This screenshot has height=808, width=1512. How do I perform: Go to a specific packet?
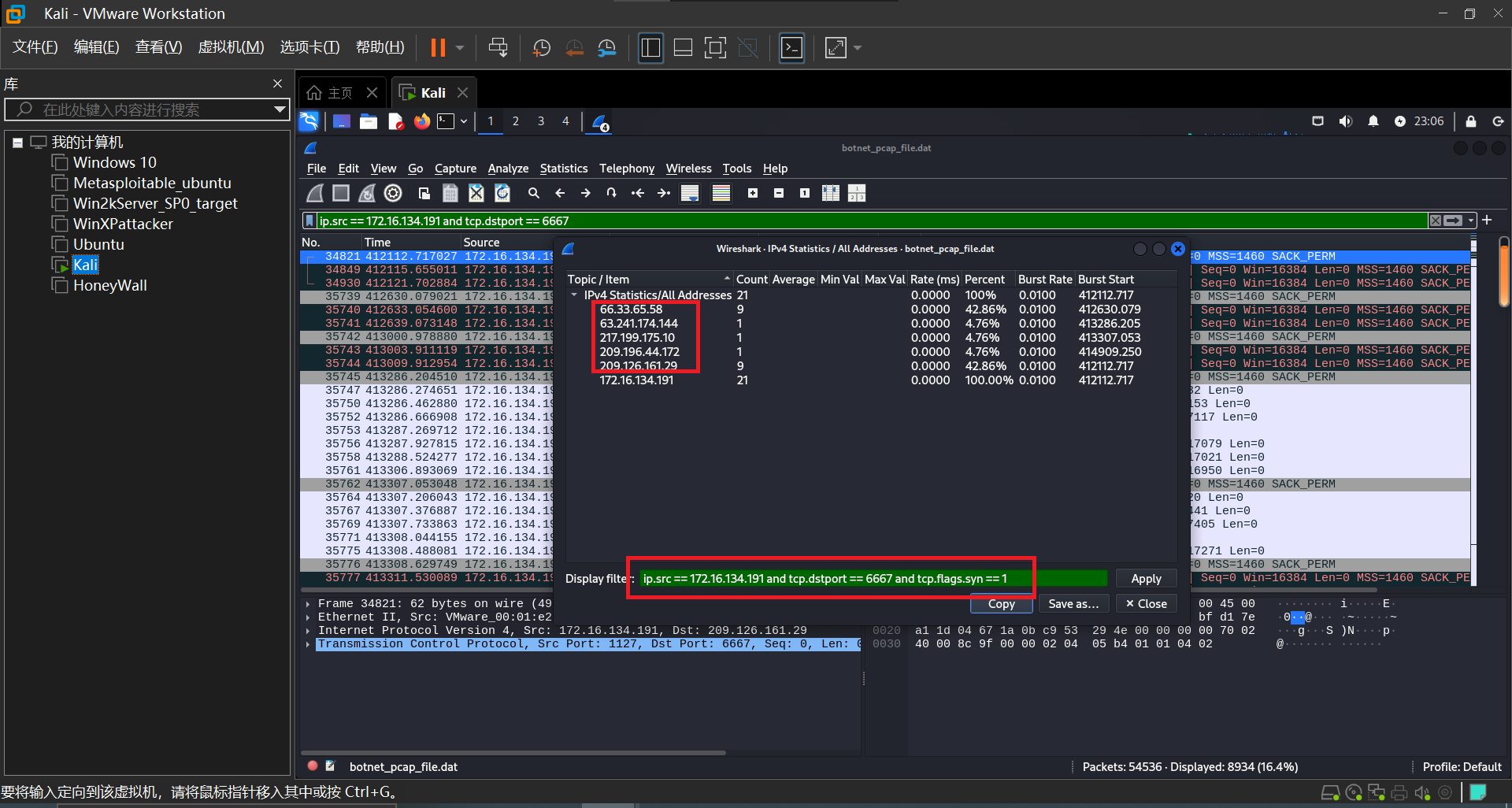point(612,193)
